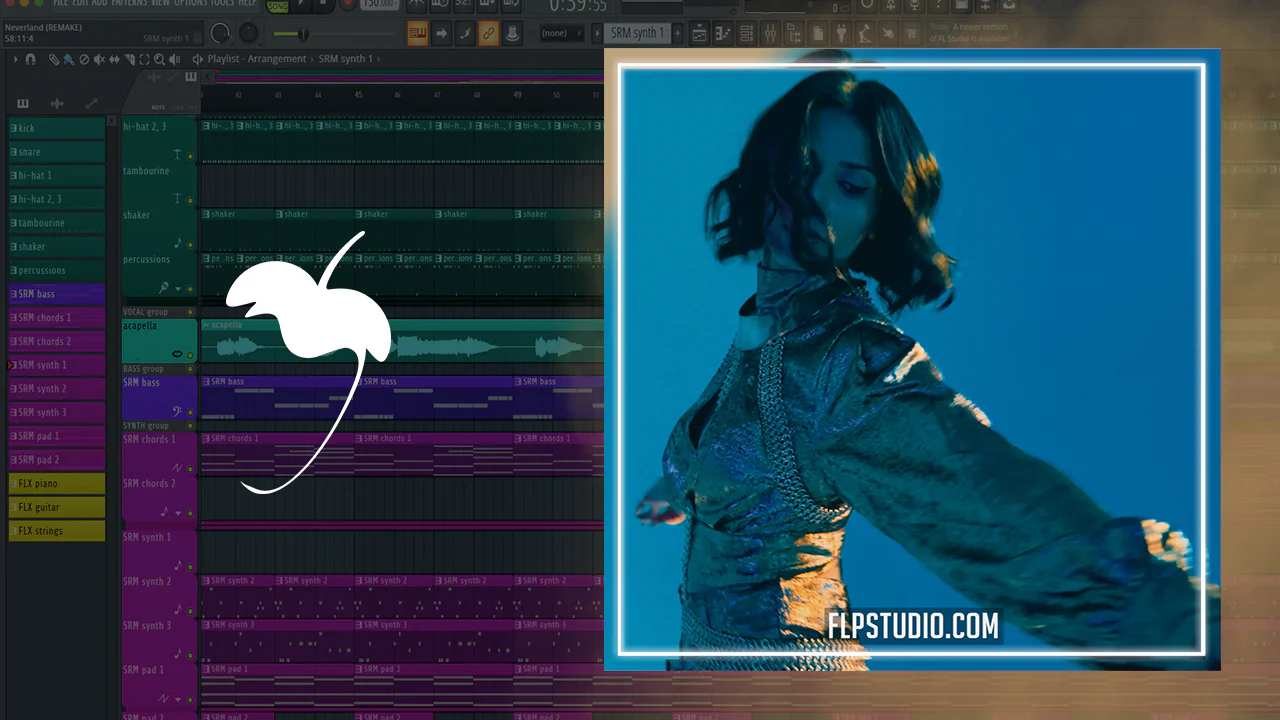The image size is (1280, 720).
Task: Mute the shaker track
Action: tap(190, 245)
